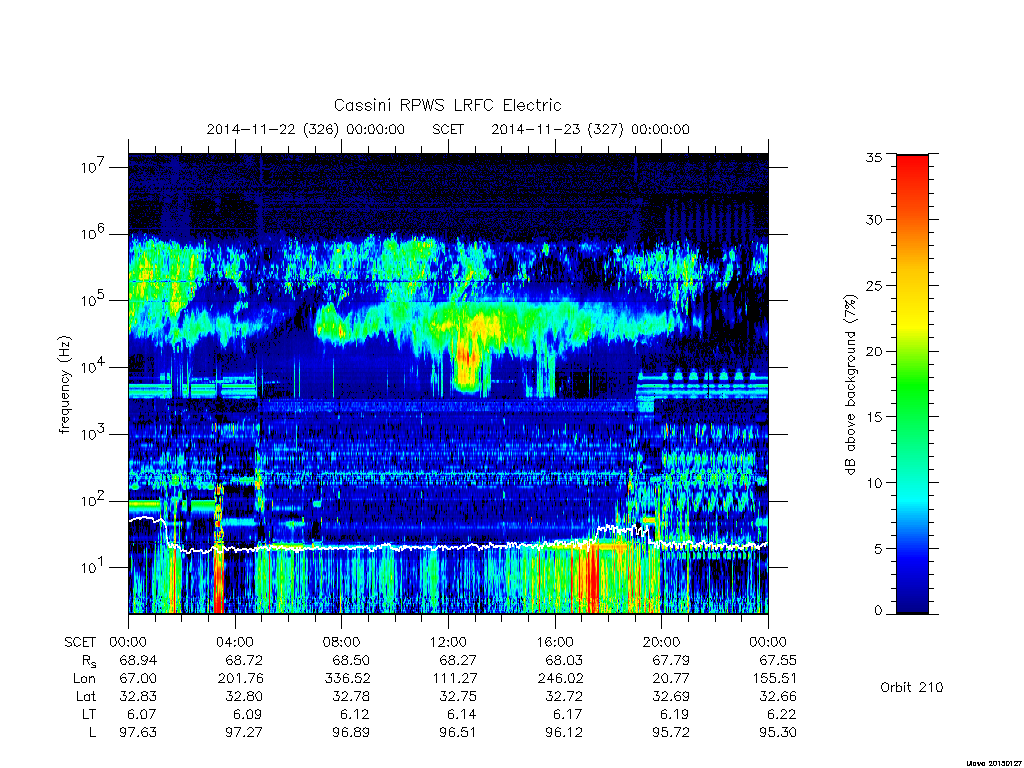Click the 'Lon' row label
Screen dimensions: 1024x768
pos(84,679)
